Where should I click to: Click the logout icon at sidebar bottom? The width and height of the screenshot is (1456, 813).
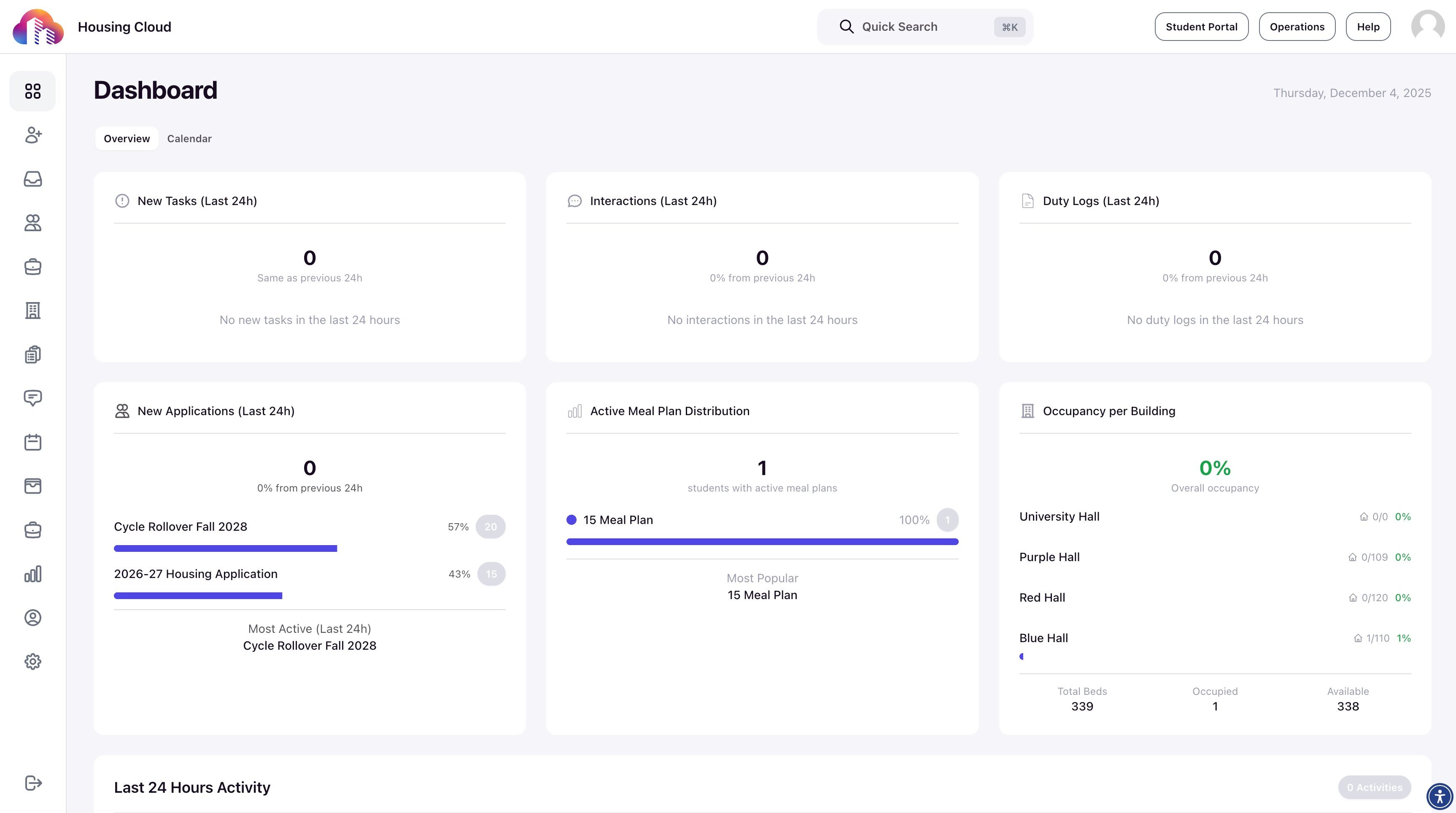[33, 783]
